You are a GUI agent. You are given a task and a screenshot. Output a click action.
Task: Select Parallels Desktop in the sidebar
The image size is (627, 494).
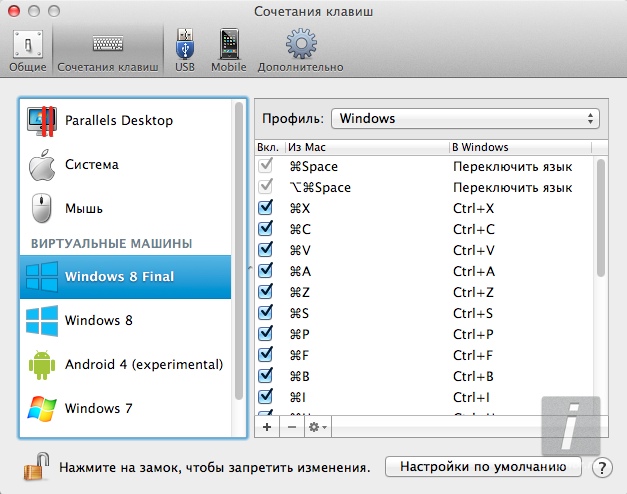click(x=126, y=120)
